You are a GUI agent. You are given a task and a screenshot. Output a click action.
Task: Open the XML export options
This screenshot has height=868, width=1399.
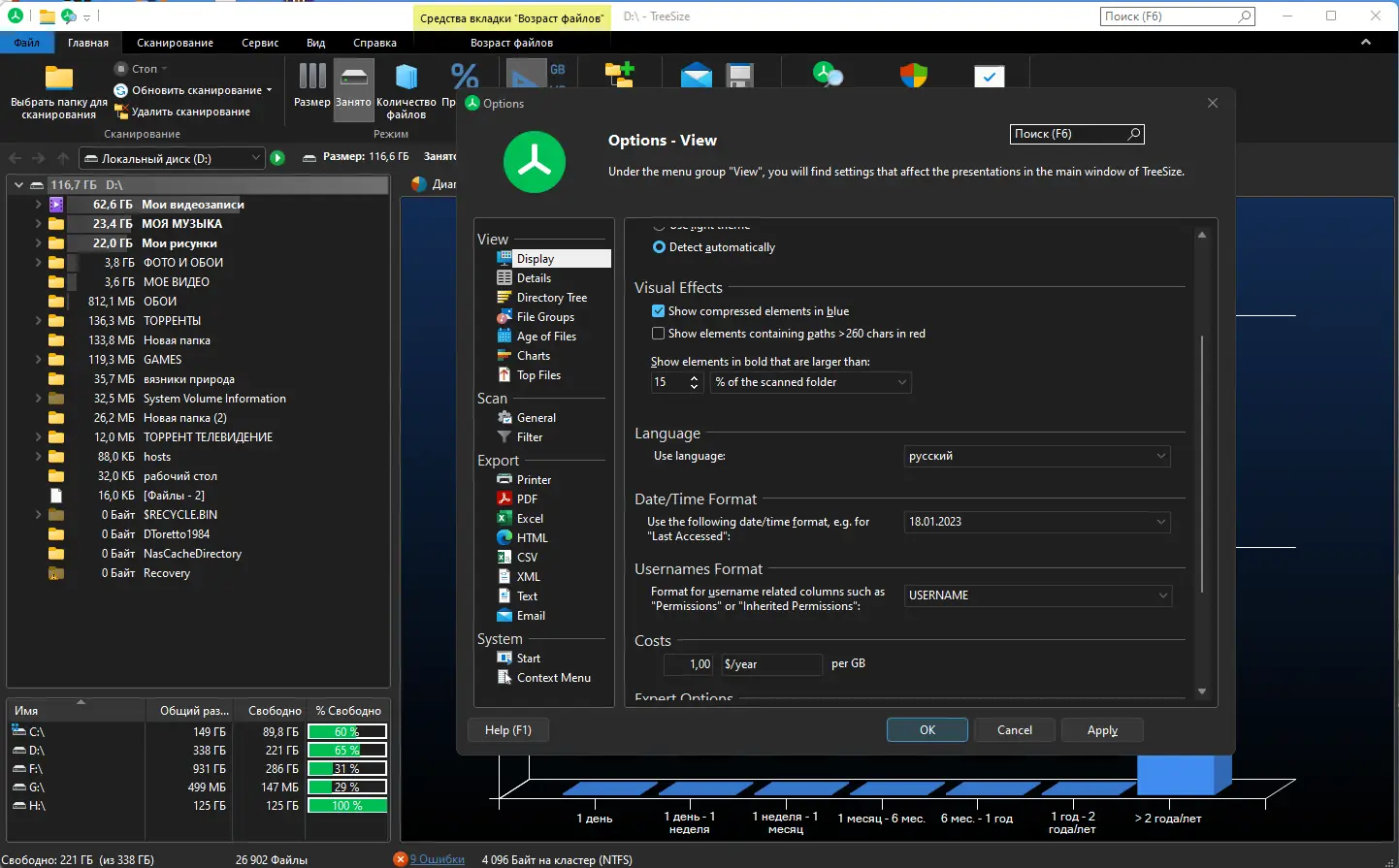point(528,577)
